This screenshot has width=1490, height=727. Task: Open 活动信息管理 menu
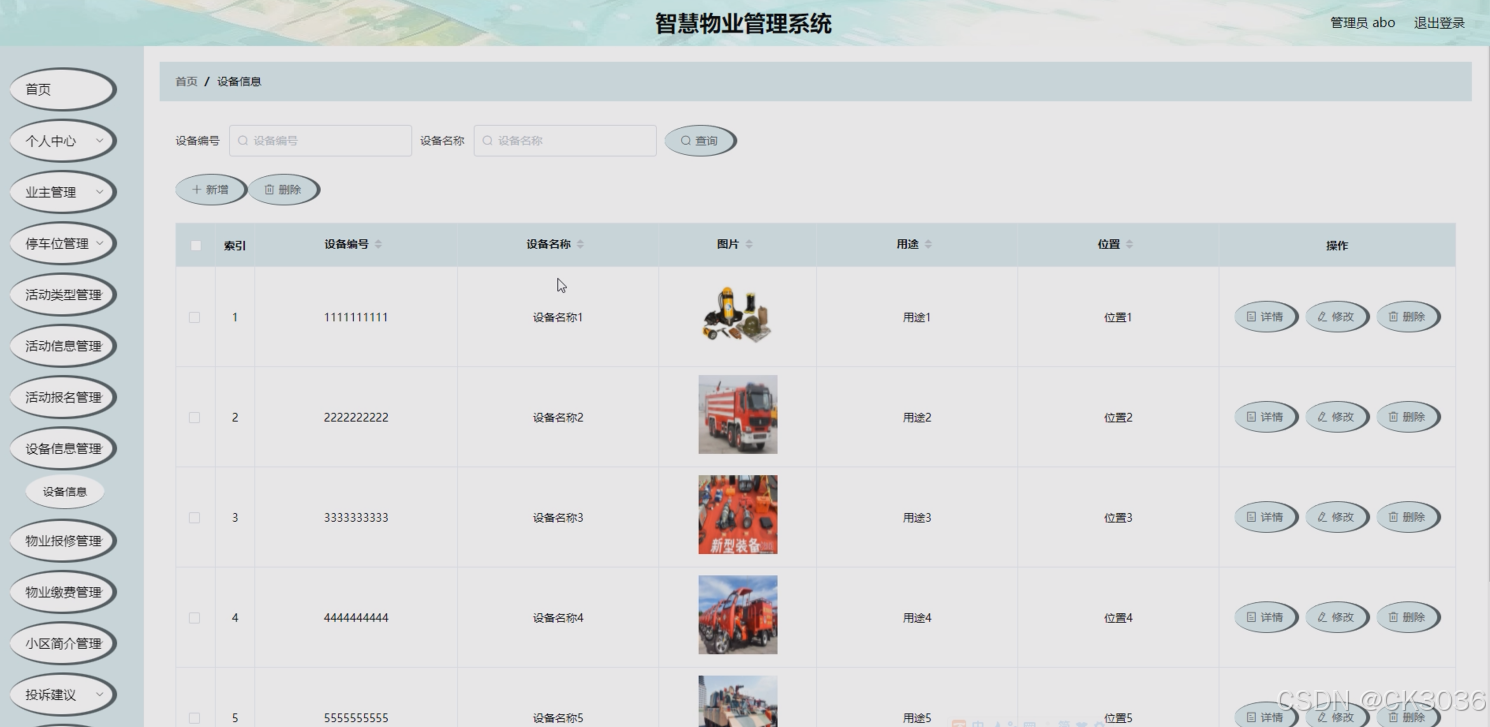click(63, 346)
